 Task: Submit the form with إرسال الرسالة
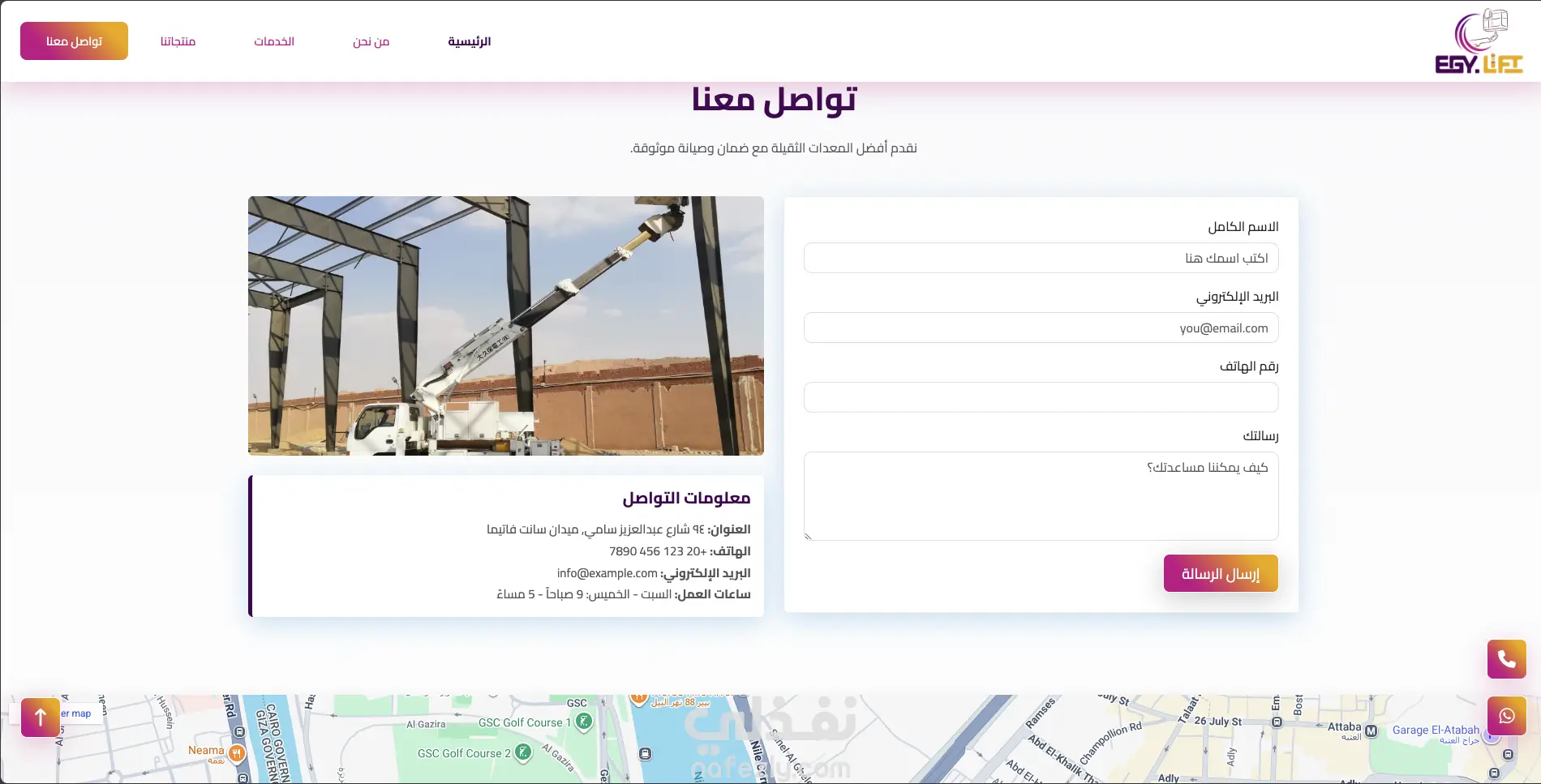pyautogui.click(x=1221, y=573)
